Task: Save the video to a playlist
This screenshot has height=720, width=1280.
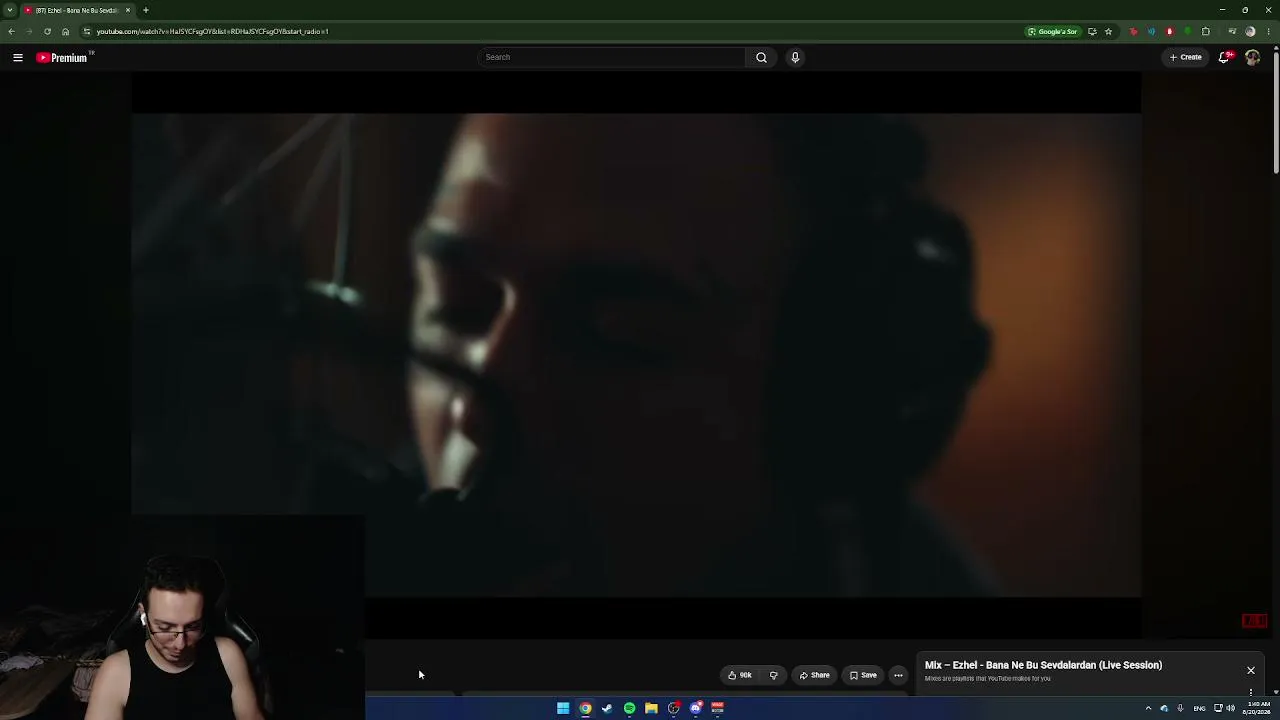Action: coord(863,675)
